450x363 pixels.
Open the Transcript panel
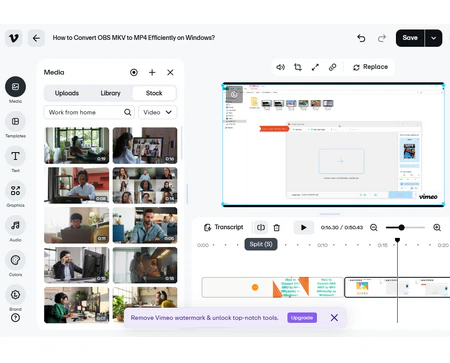[x=223, y=227]
